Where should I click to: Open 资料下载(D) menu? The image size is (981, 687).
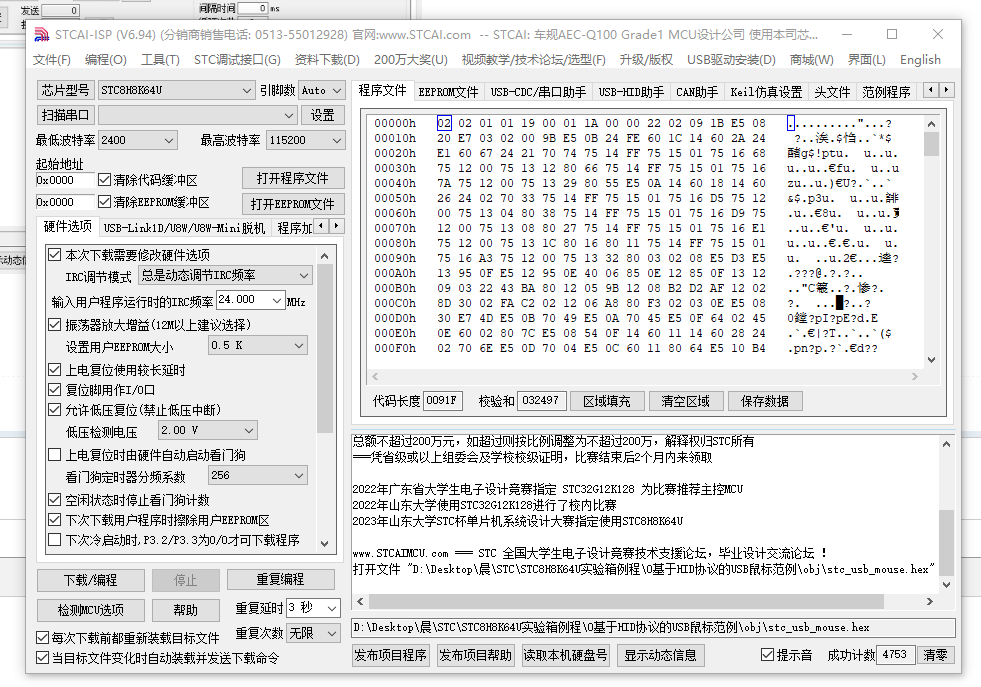[327, 59]
